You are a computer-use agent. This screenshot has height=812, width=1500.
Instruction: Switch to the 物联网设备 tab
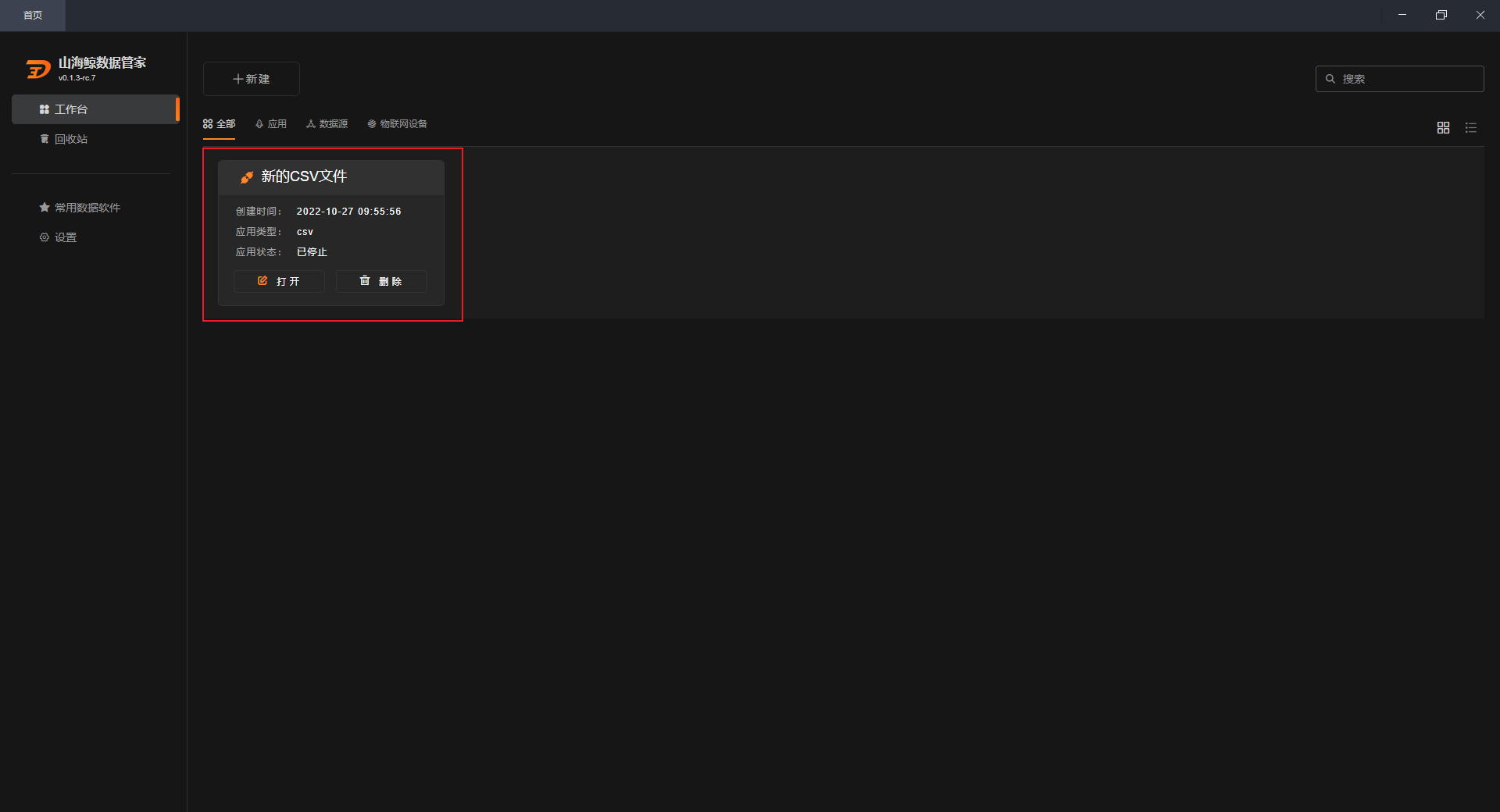click(397, 124)
